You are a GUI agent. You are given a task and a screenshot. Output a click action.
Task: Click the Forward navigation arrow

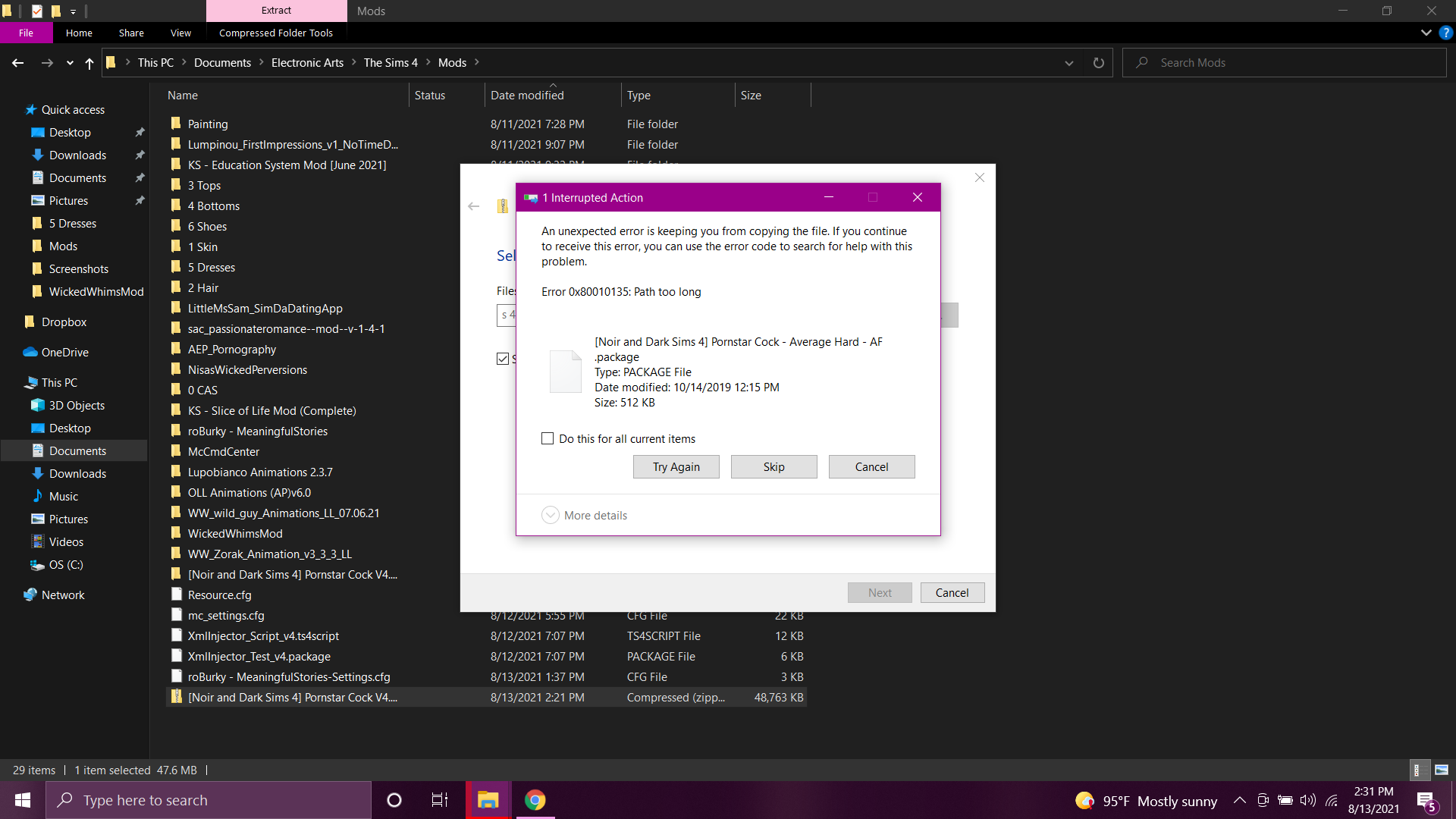tap(47, 63)
